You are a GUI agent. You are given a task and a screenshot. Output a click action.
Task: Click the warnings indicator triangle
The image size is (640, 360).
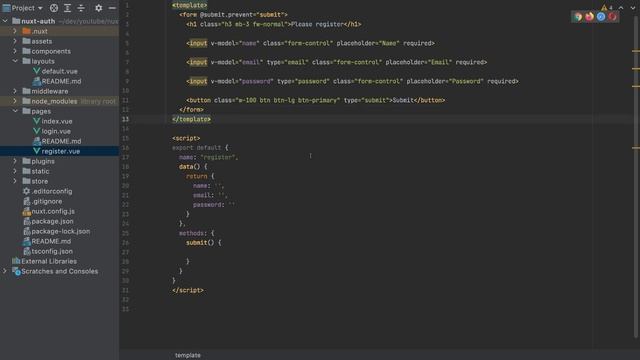tap(604, 8)
